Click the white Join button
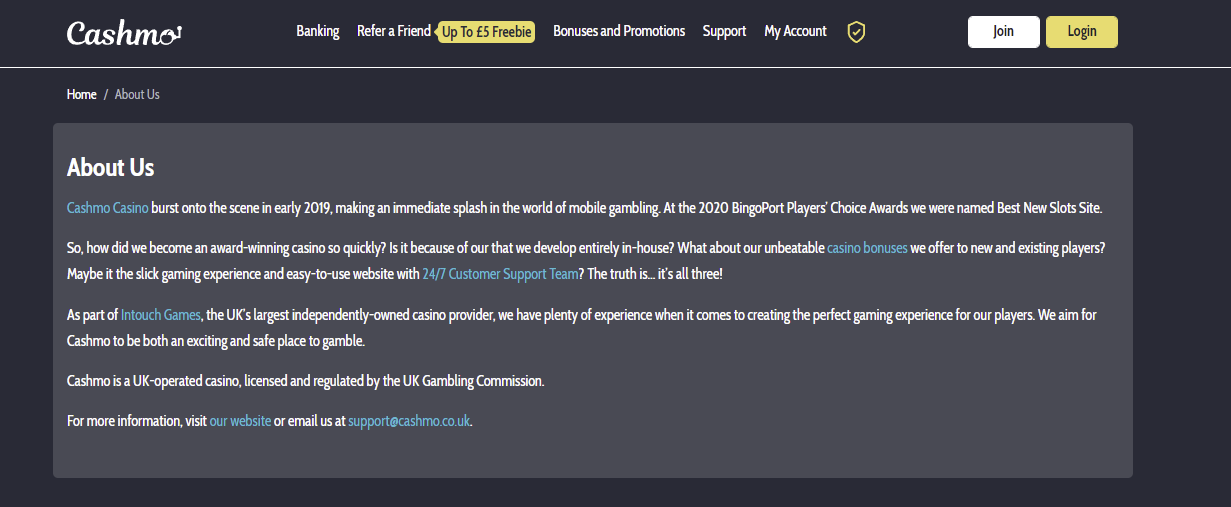Image resolution: width=1231 pixels, height=507 pixels. pyautogui.click(x=1003, y=32)
